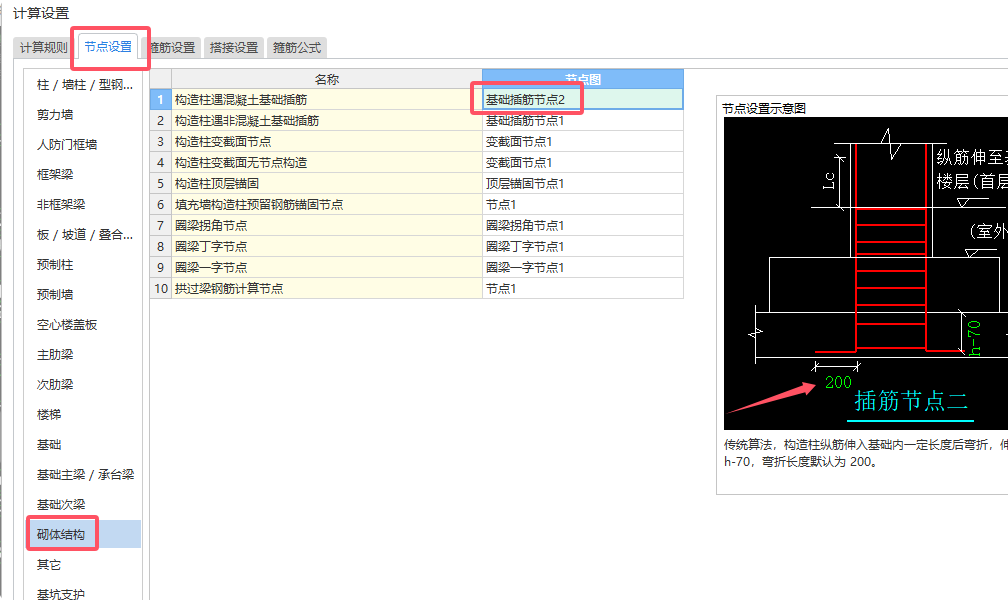Open the 圈梁一字节点1 cell

(x=582, y=268)
